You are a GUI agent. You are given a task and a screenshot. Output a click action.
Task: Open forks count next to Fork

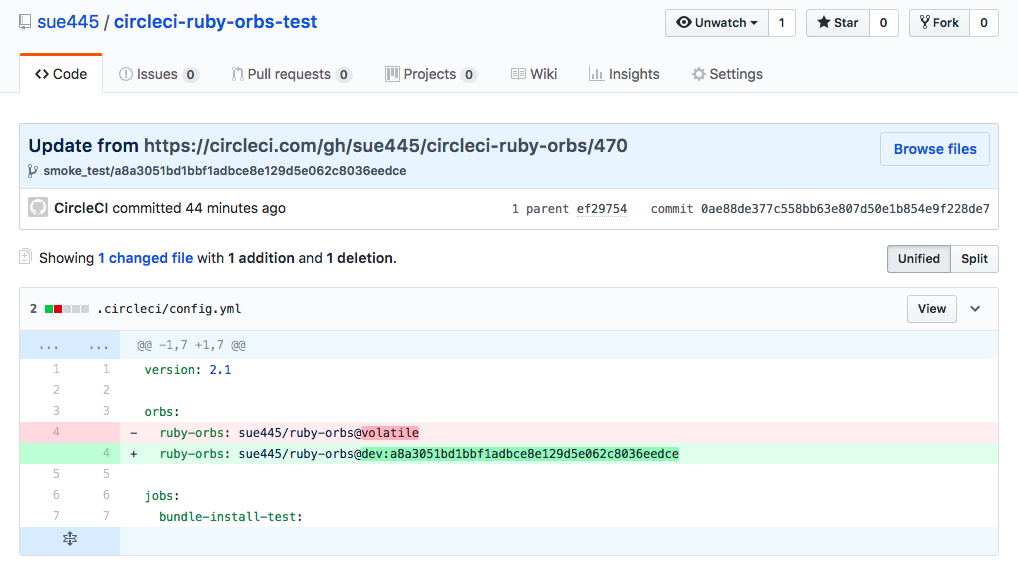pos(984,23)
